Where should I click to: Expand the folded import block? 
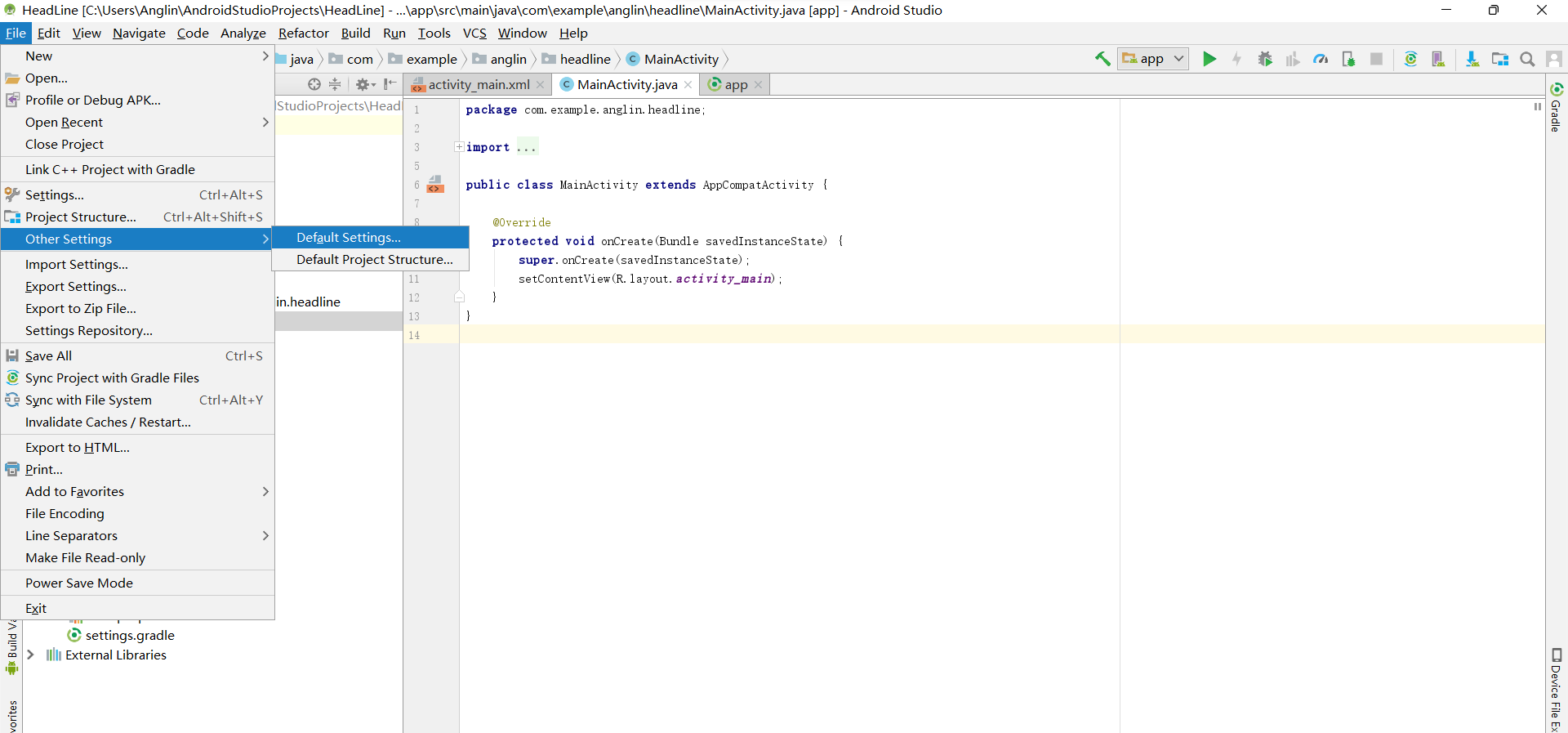tap(459, 147)
